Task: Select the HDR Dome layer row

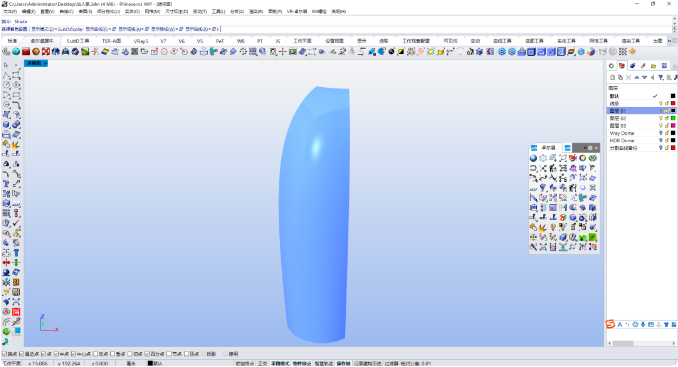Action: point(642,140)
